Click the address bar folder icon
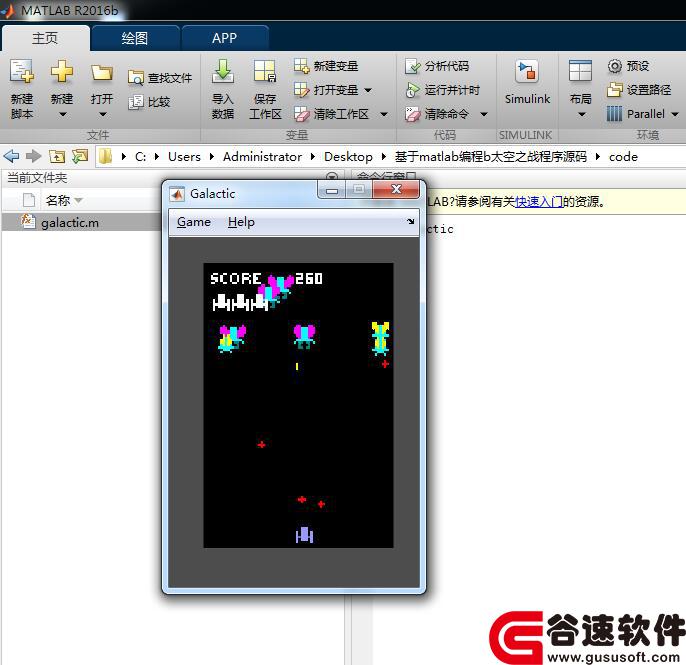 coord(105,156)
